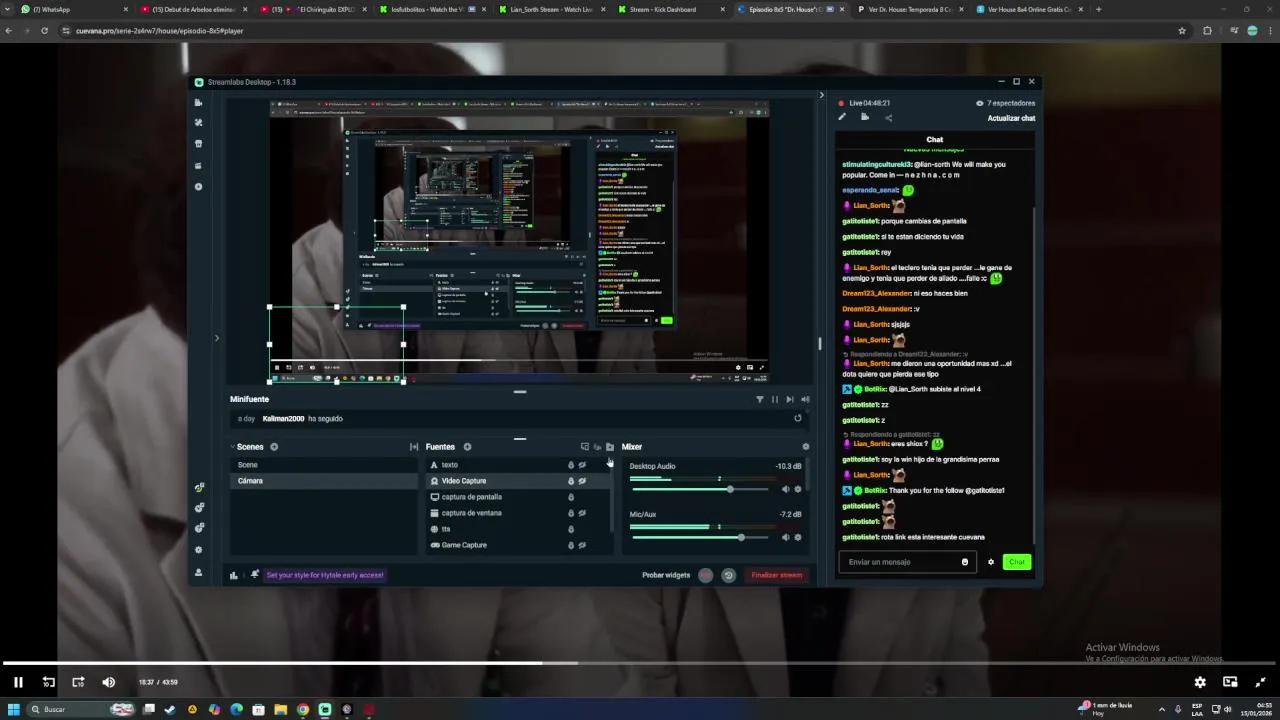Screen dimensions: 1280x720
Task: Open Mixer advanced audio settings gear
Action: tap(806, 447)
